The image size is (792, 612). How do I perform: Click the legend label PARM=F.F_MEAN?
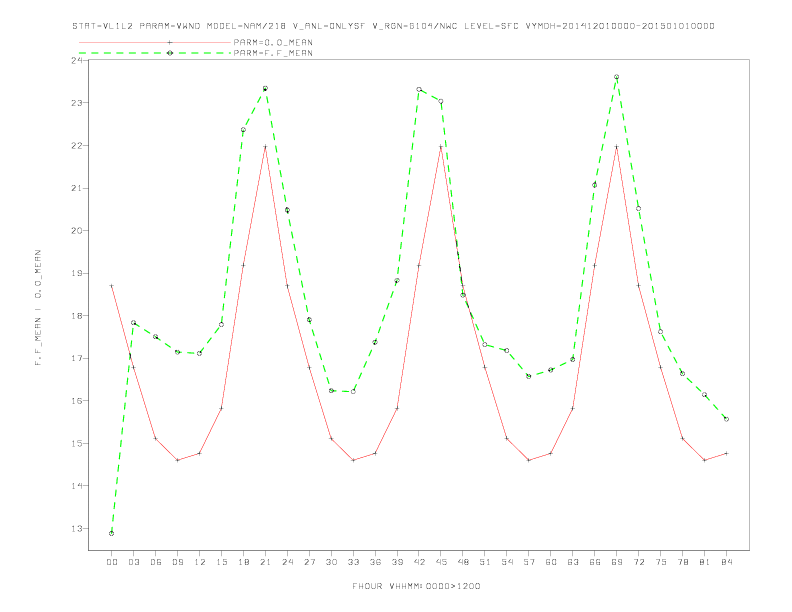273,53
